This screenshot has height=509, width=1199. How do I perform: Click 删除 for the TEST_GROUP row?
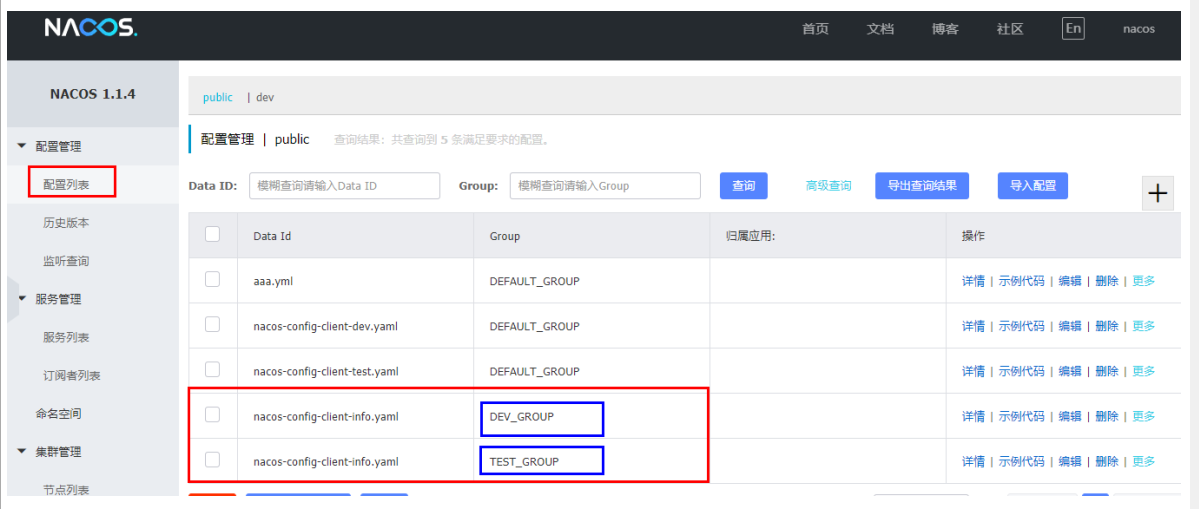(1106, 462)
